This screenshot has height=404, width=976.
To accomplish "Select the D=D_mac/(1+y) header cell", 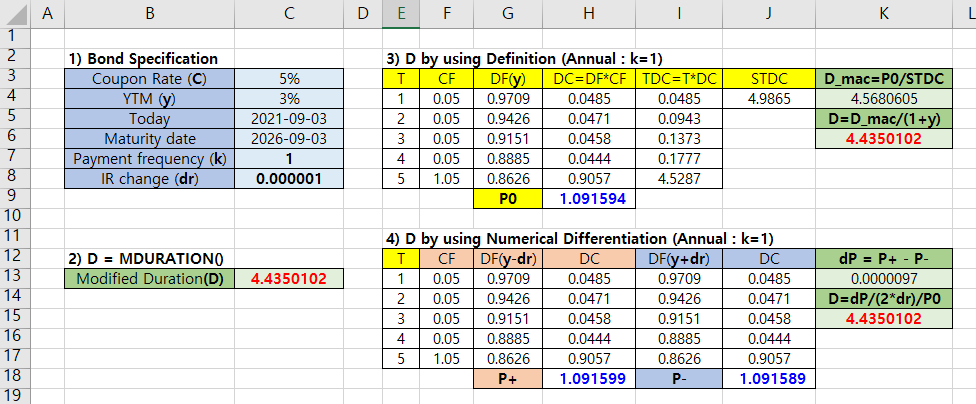I will click(884, 119).
